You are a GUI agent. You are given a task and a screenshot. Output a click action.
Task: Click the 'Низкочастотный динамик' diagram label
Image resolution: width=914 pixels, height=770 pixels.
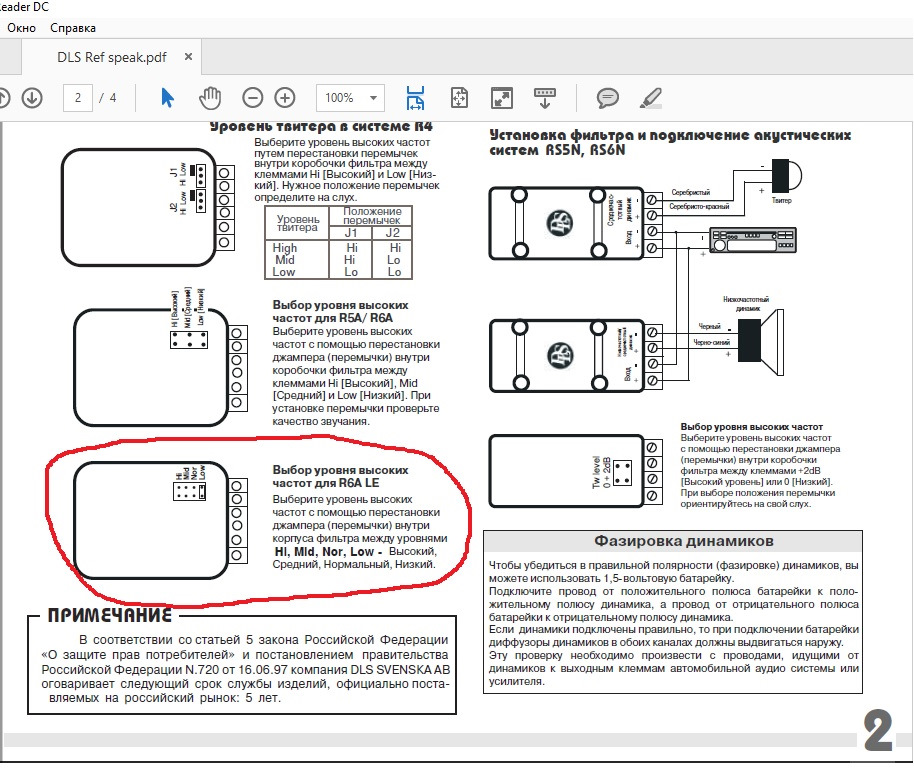pos(746,304)
